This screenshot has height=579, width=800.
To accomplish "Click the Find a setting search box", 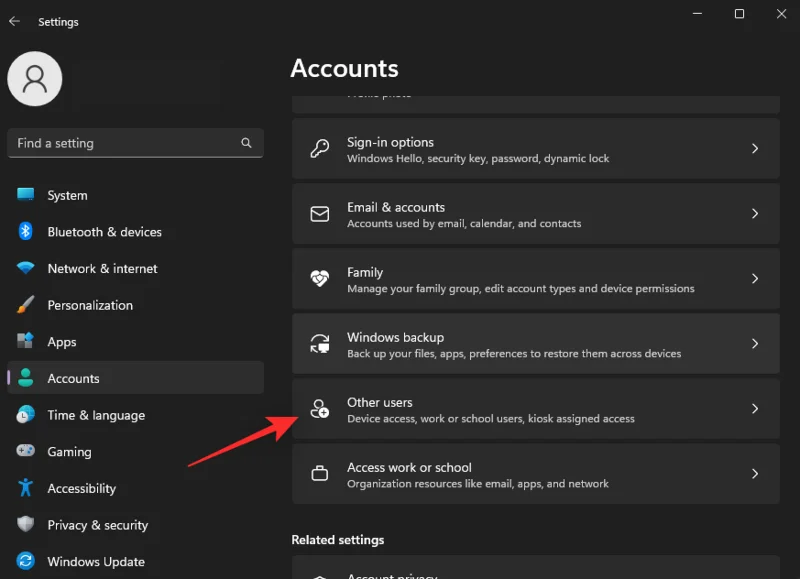I will click(135, 143).
